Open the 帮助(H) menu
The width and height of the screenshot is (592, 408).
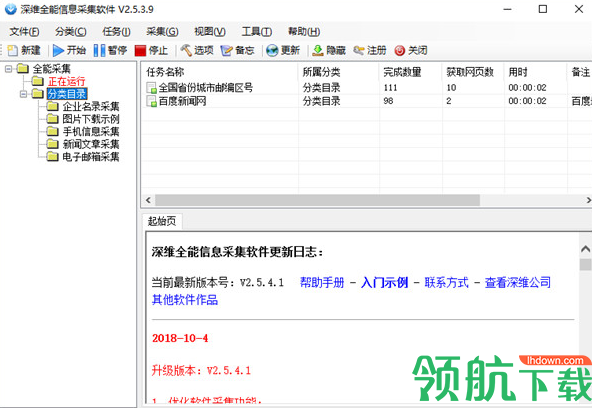coord(304,32)
